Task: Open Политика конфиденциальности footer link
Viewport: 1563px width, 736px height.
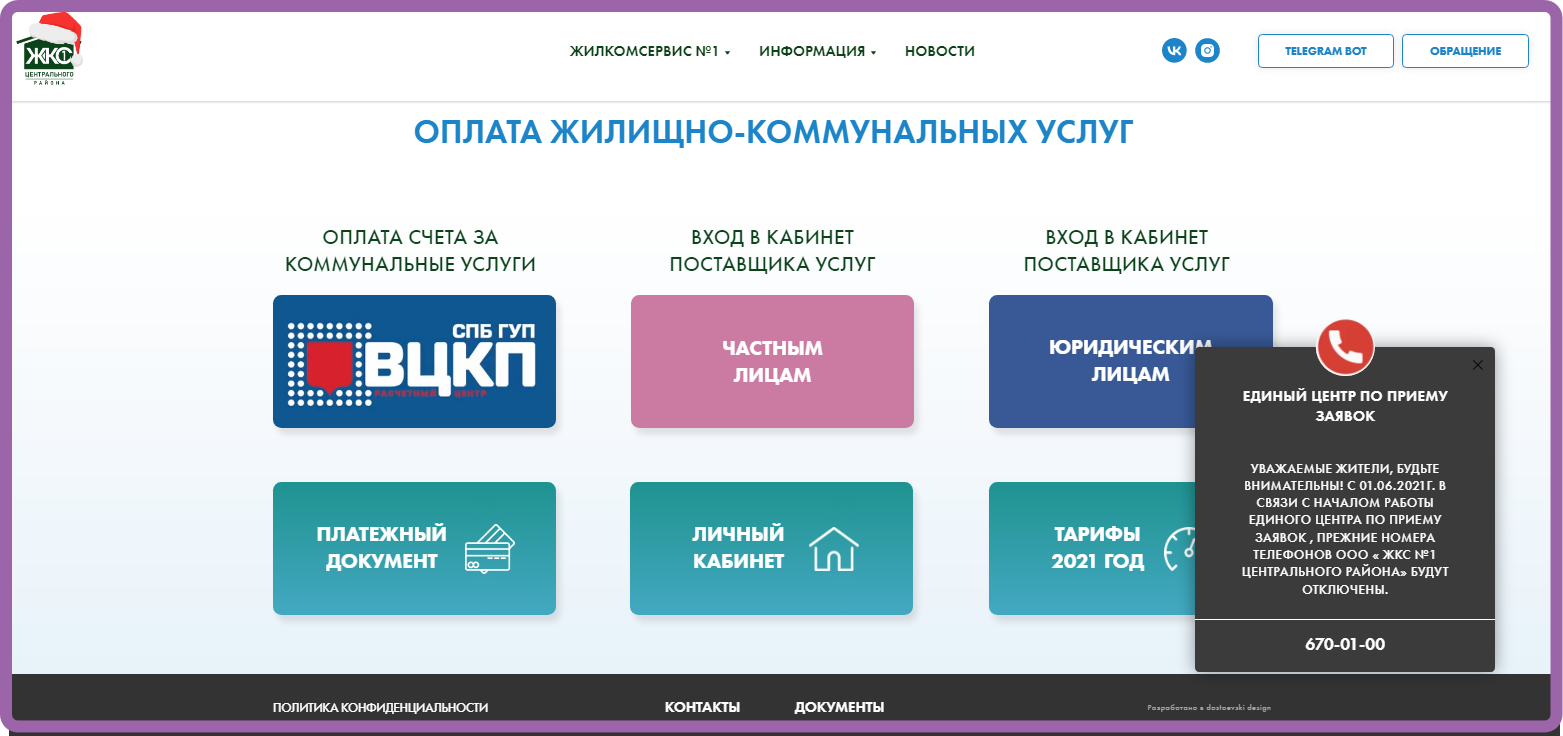Action: (x=380, y=707)
